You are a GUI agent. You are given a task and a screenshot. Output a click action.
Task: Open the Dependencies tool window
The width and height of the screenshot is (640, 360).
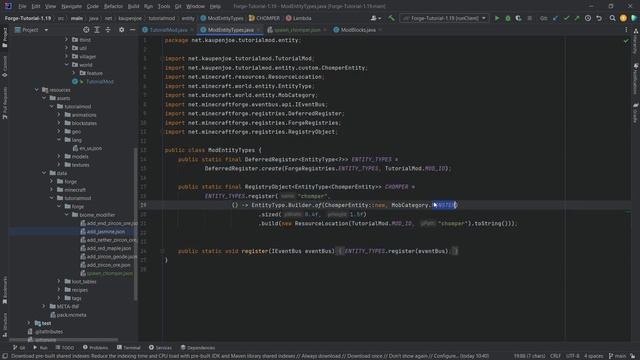point(198,348)
